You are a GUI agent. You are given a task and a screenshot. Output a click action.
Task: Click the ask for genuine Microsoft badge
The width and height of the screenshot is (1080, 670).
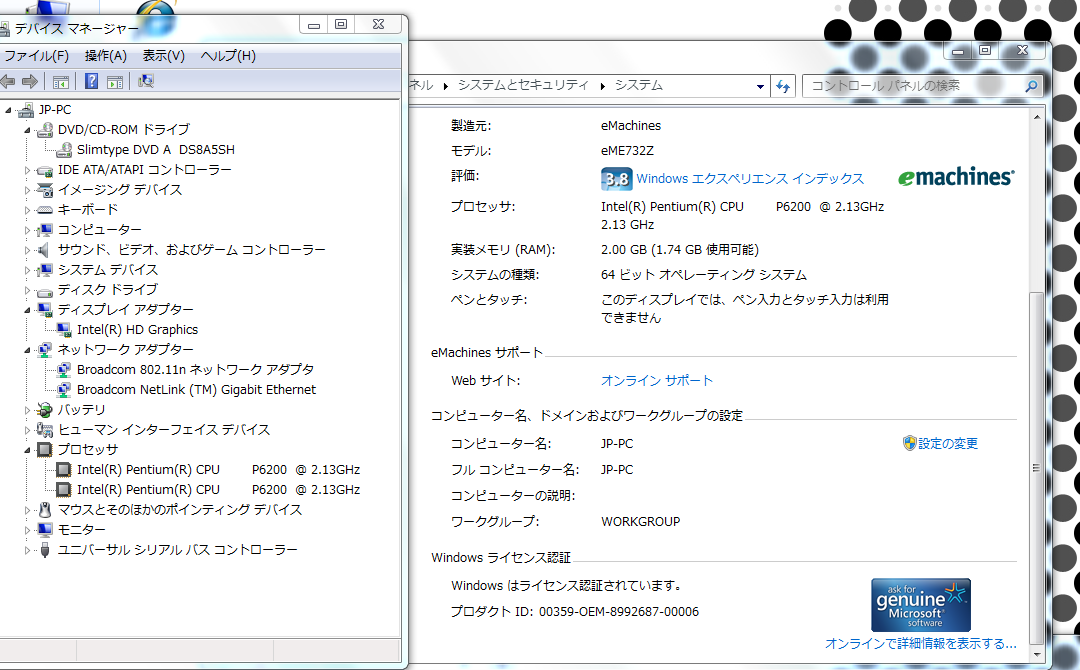tap(921, 605)
